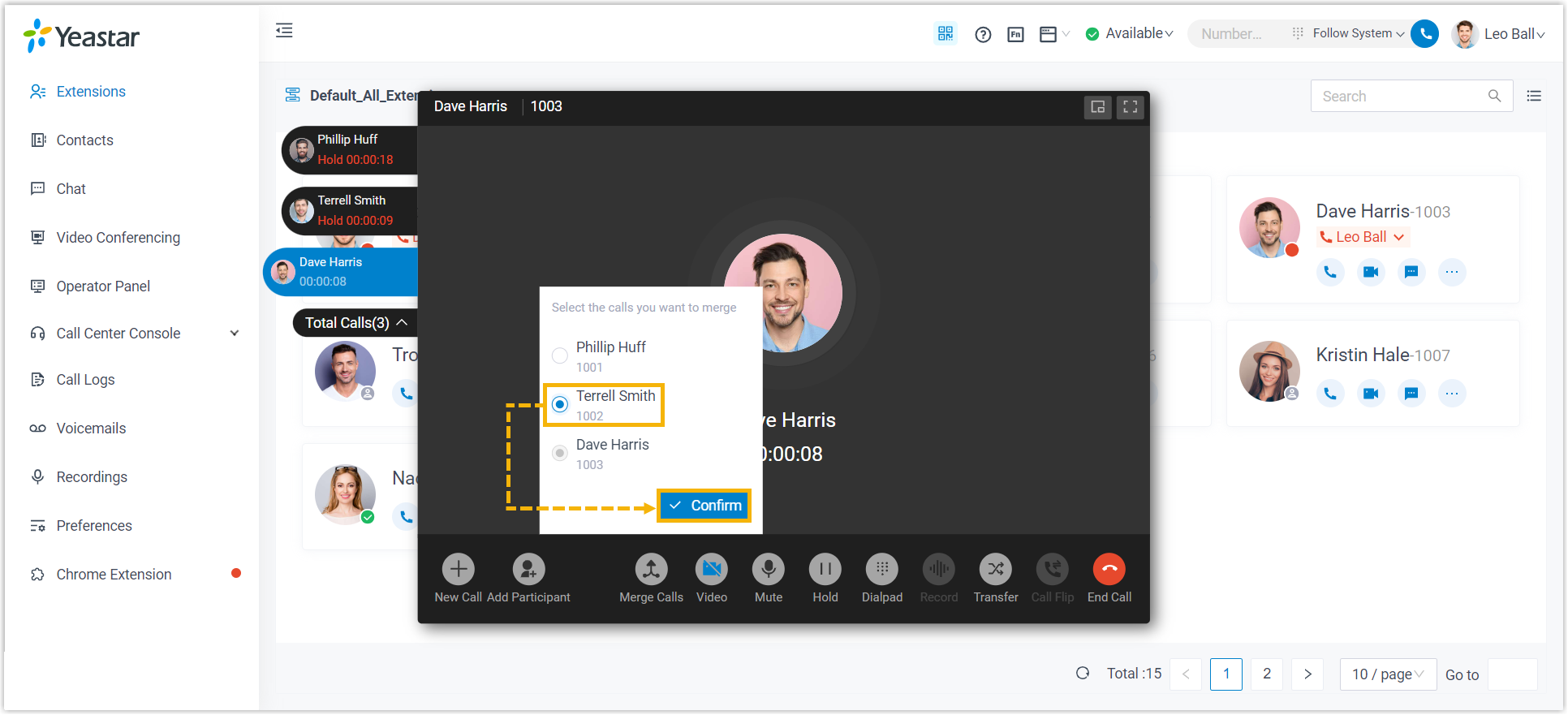Select the Terrell Smith held call
The image size is (1568, 715).
pos(351,210)
